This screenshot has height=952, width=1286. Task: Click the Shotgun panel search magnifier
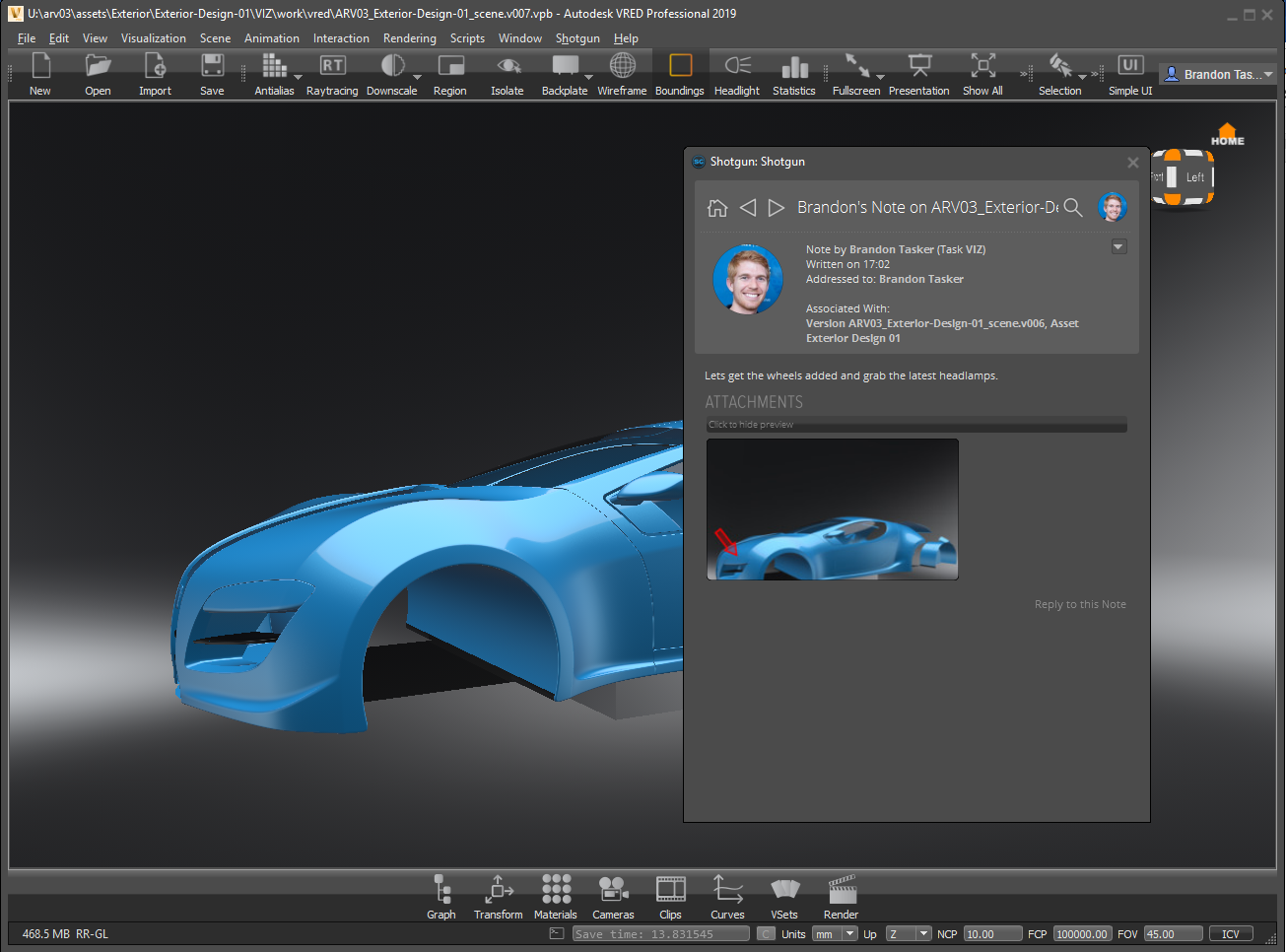(1073, 208)
